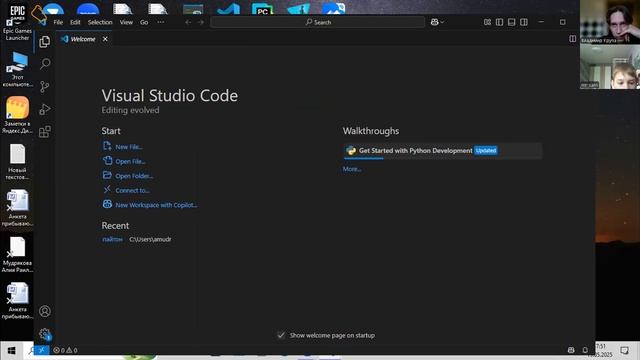
Task: Split the editor to the right
Action: point(573,39)
